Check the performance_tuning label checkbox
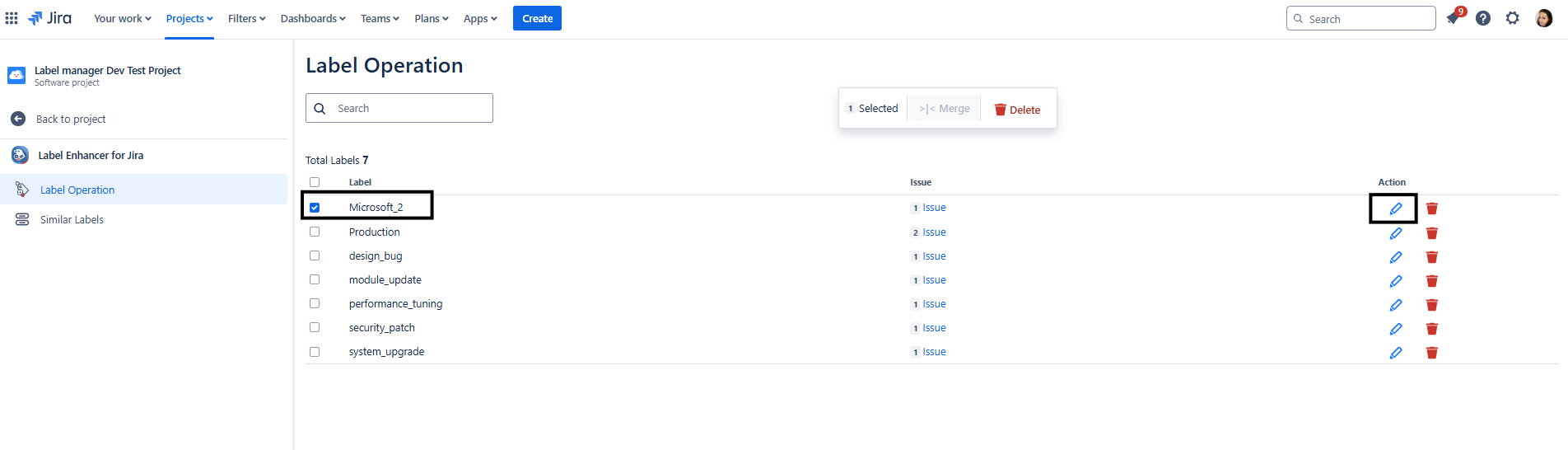Screen dimensions: 1568x450 (315, 303)
